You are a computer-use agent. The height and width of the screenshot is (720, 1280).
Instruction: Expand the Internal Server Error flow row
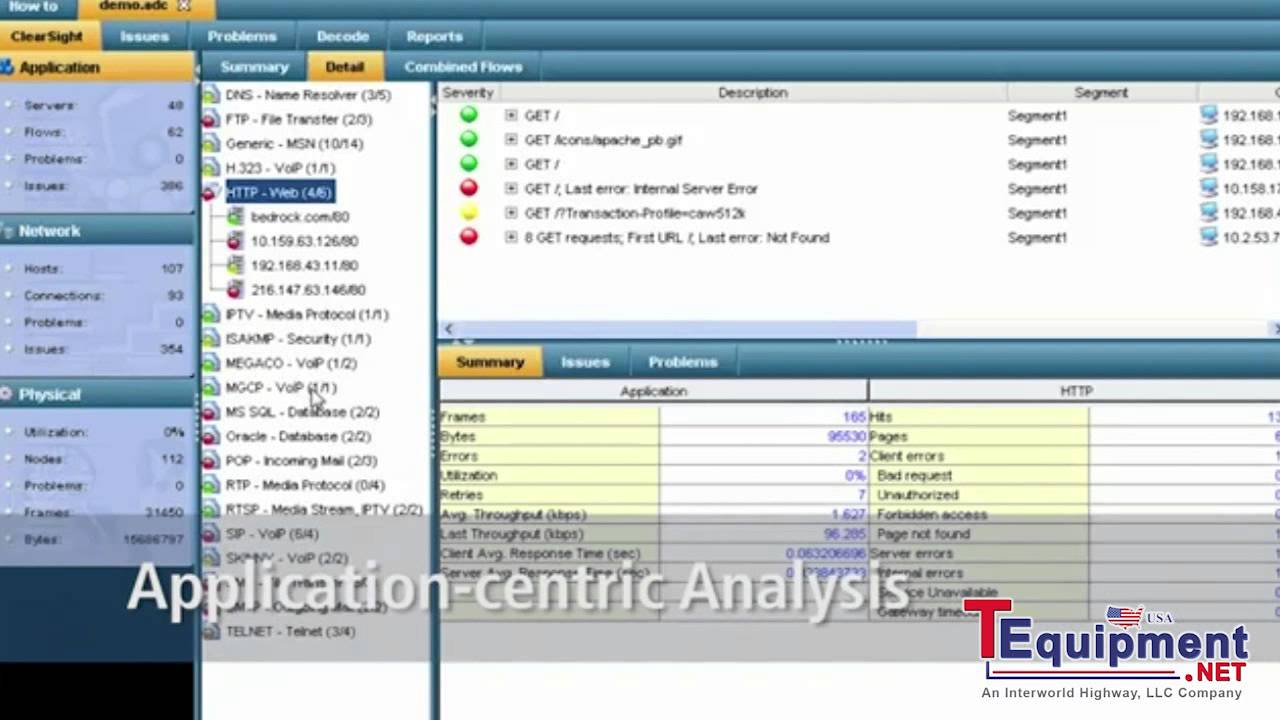click(x=511, y=188)
